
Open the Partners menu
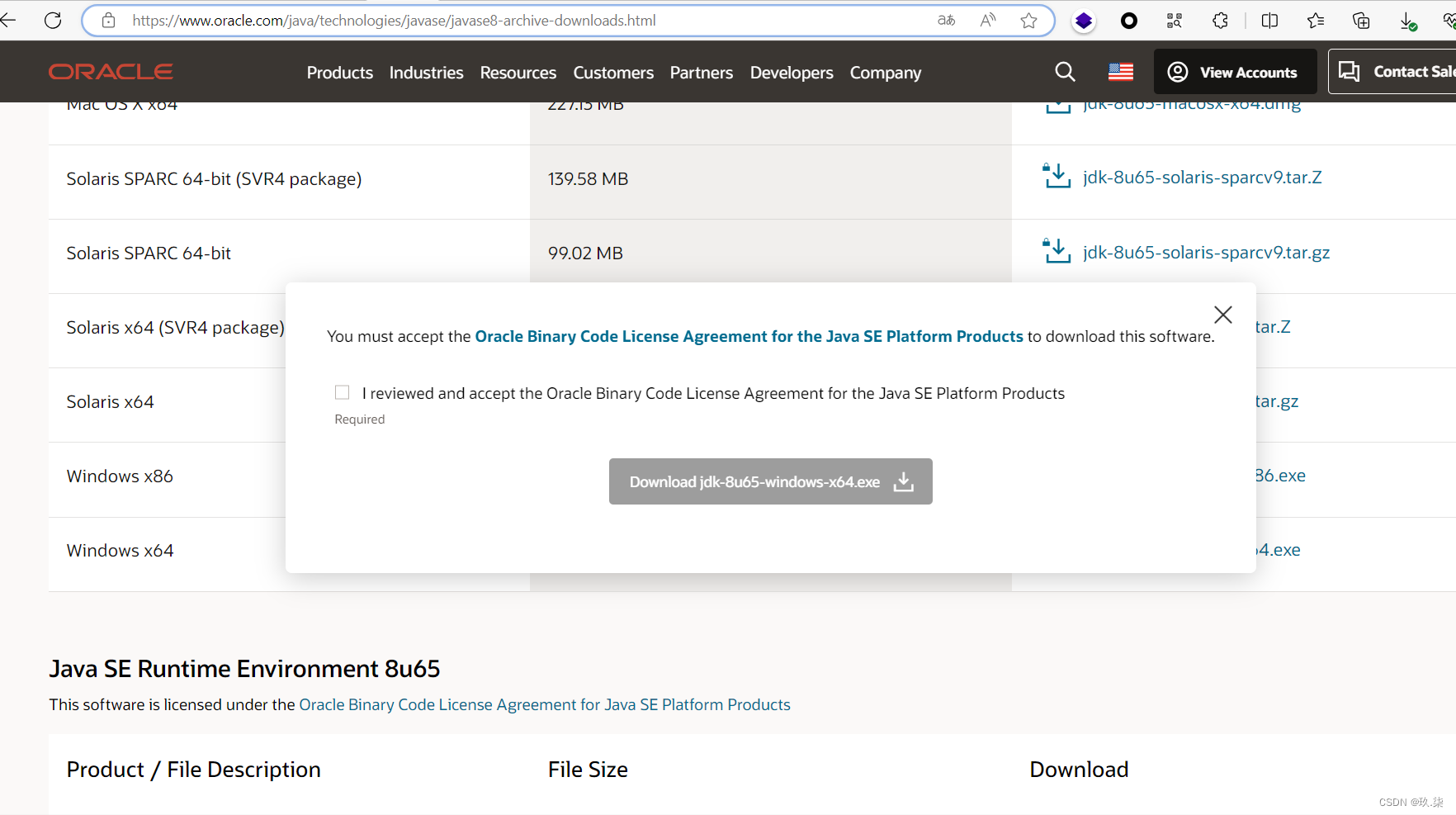click(x=702, y=73)
